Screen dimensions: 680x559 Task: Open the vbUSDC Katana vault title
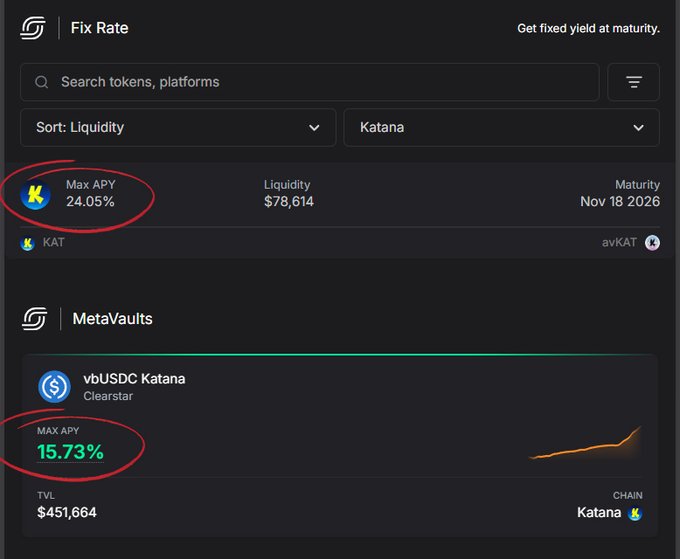pyautogui.click(x=134, y=379)
